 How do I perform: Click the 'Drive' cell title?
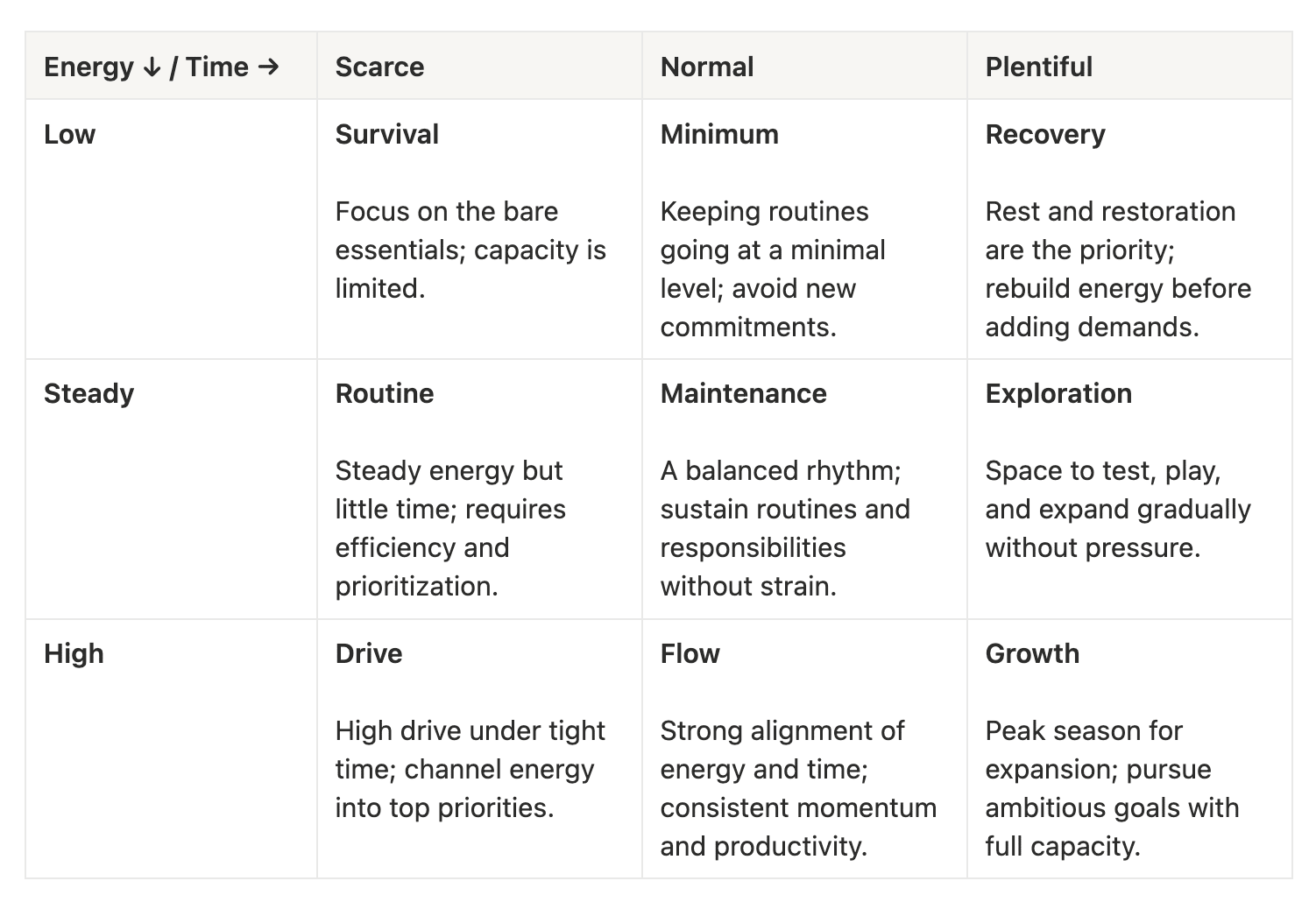(369, 653)
